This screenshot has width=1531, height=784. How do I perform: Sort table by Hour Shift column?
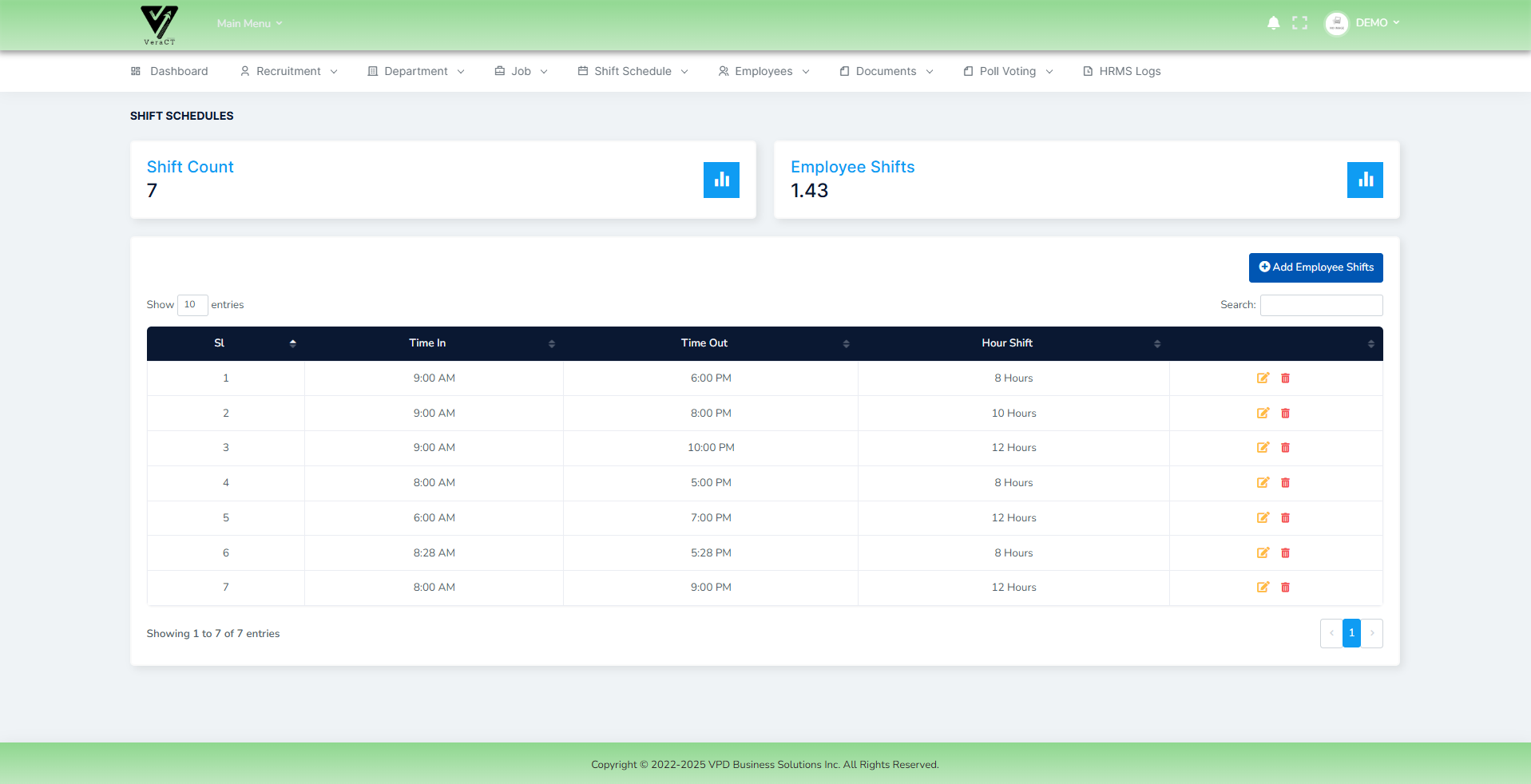click(1007, 343)
